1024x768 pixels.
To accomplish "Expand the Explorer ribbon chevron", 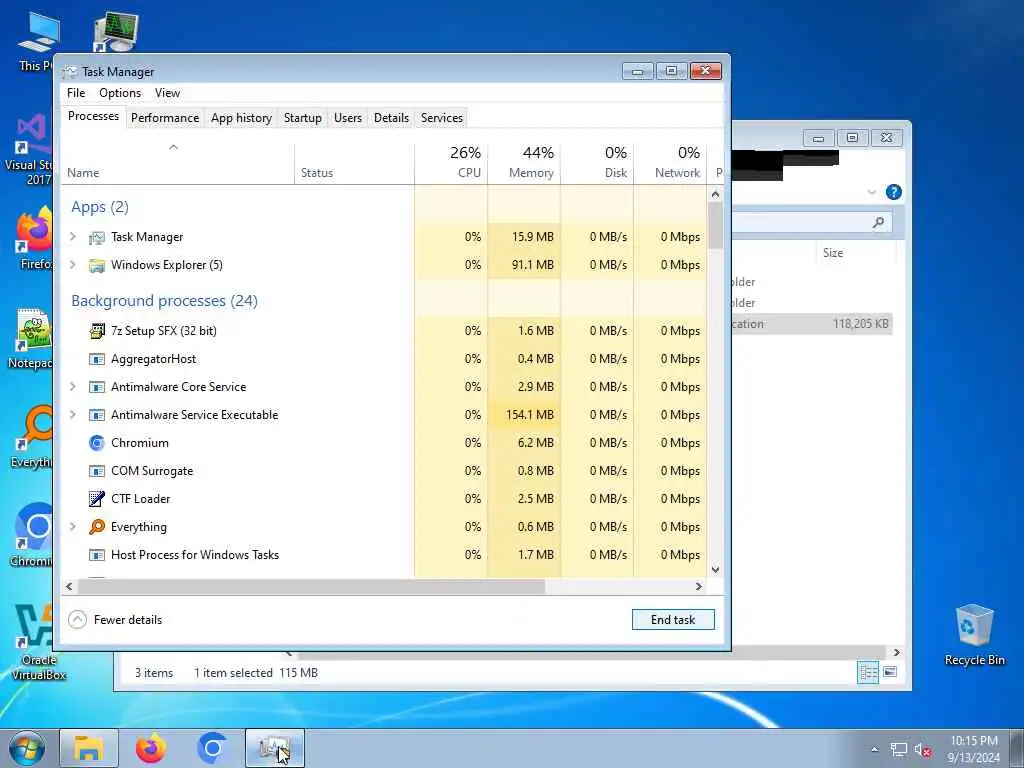I will tap(872, 192).
